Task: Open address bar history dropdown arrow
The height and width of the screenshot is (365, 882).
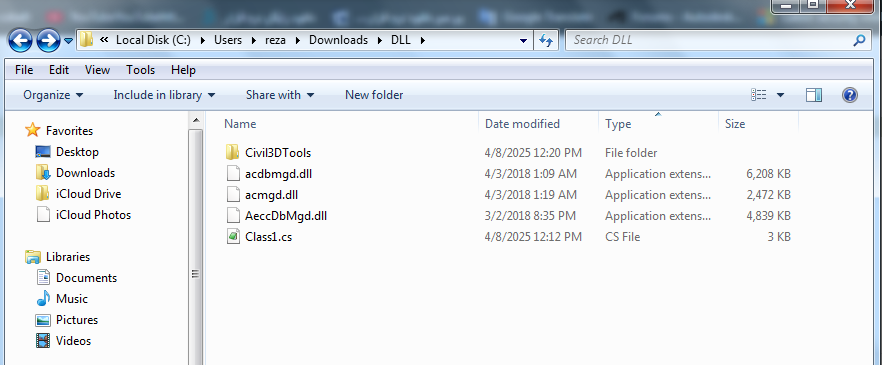Action: click(x=524, y=40)
